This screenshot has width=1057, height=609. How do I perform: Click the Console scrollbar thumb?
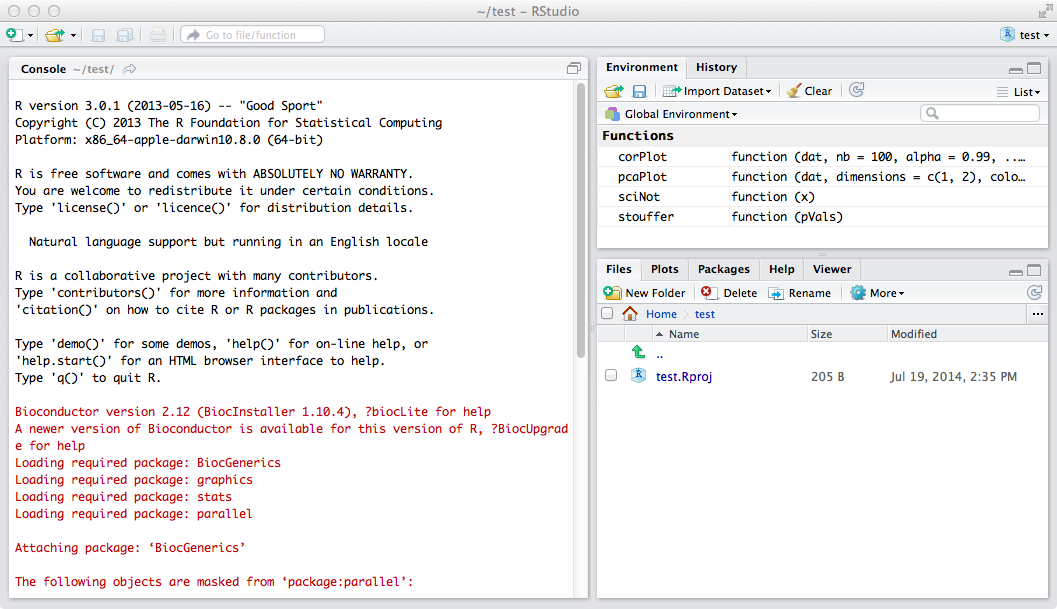(581, 221)
